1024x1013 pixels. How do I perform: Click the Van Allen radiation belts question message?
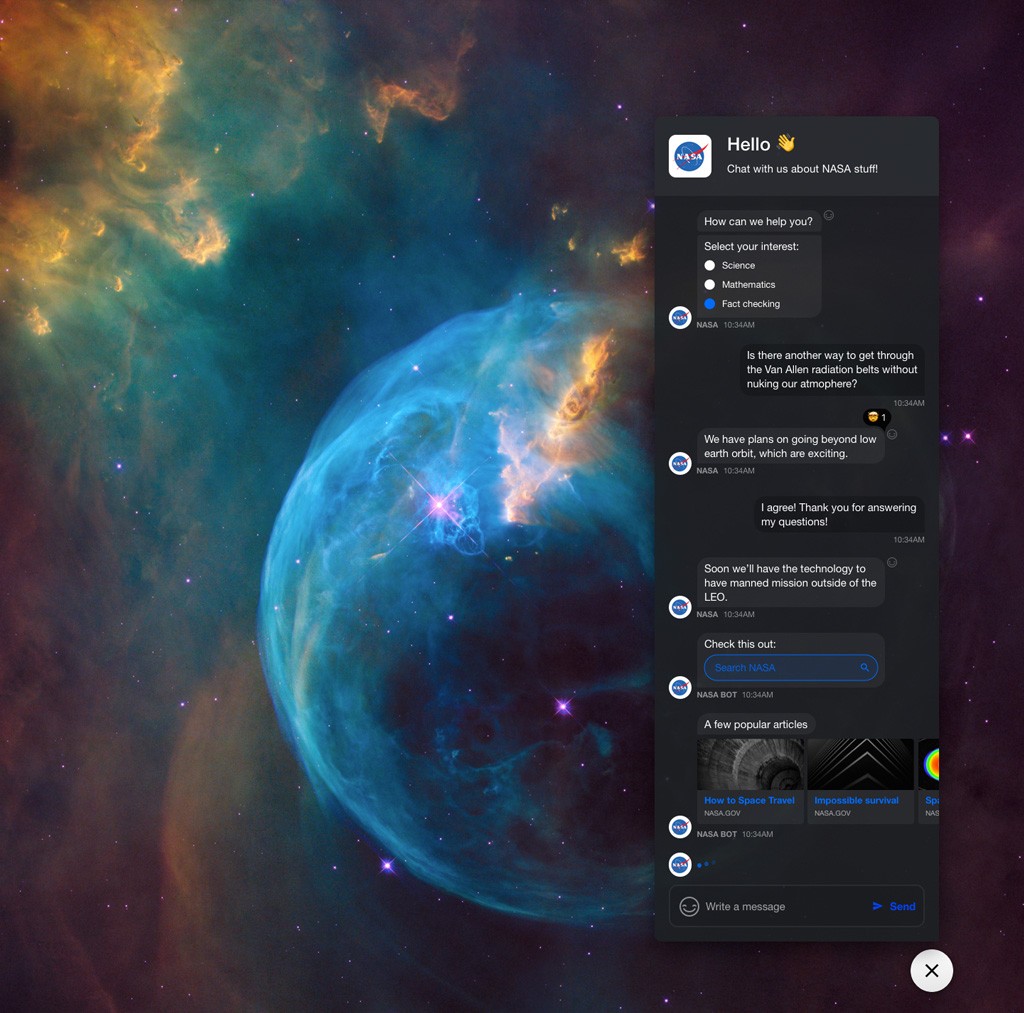click(x=832, y=370)
